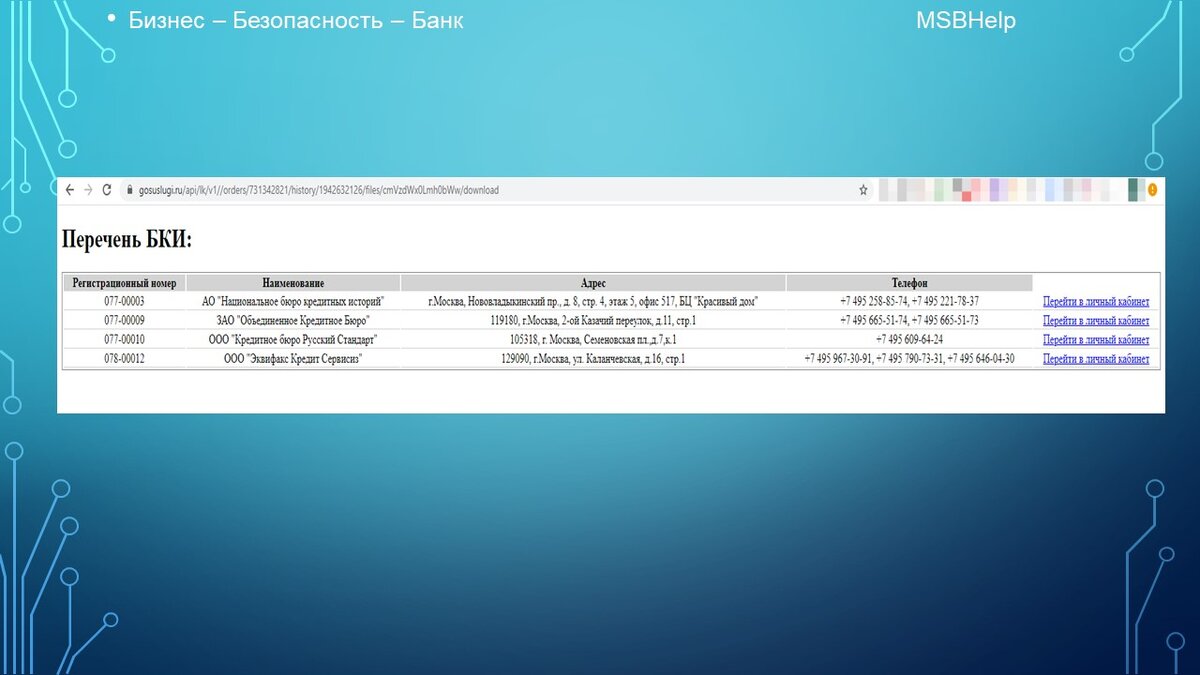Click the orange notification icon in toolbar
This screenshot has width=1200, height=675.
pyautogui.click(x=1152, y=189)
